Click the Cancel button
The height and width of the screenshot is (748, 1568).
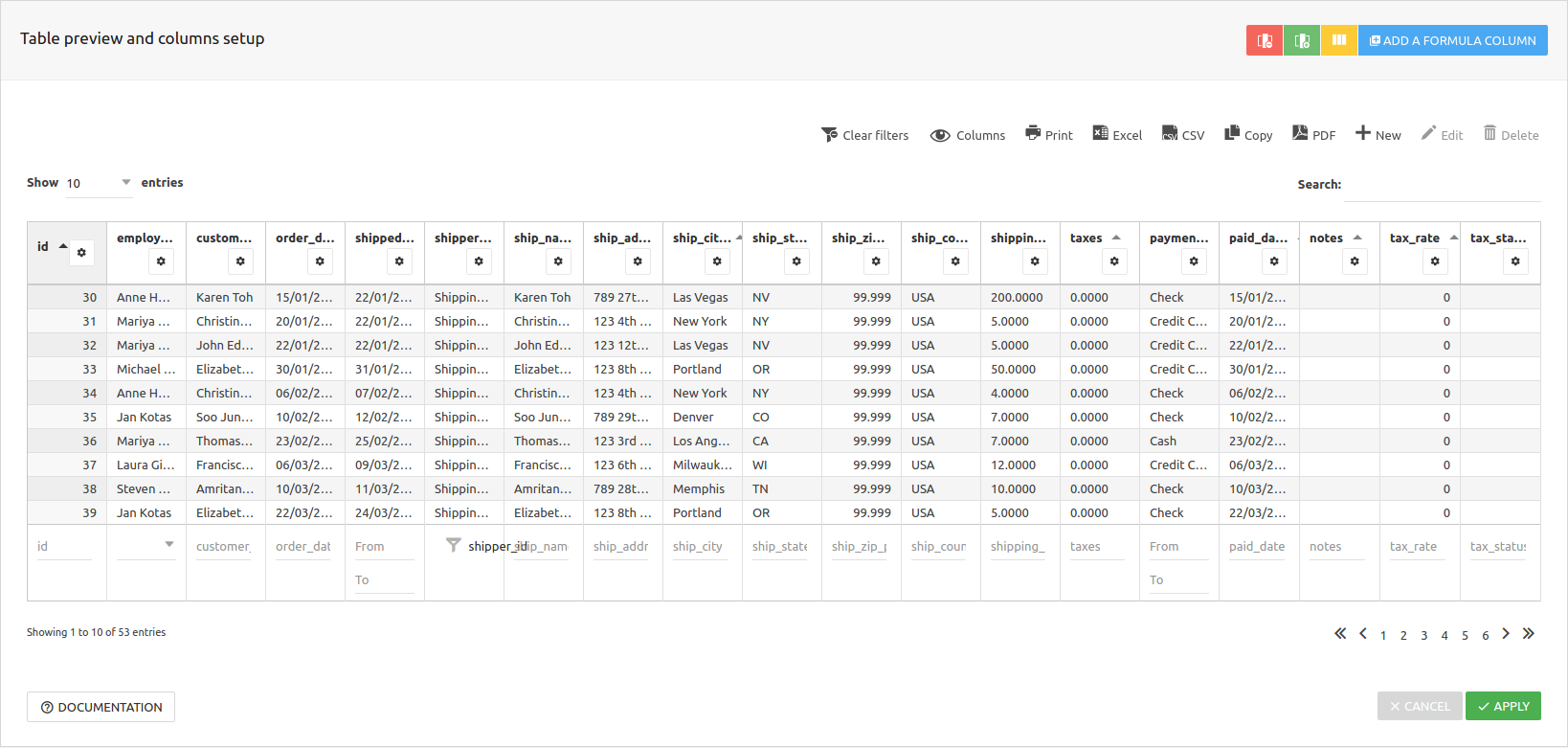coord(1420,706)
